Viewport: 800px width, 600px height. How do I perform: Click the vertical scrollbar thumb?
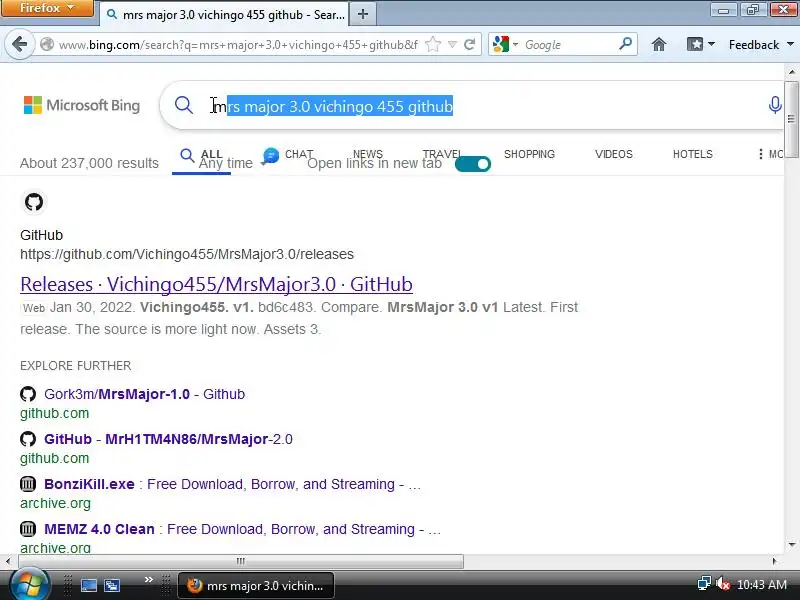[792, 119]
